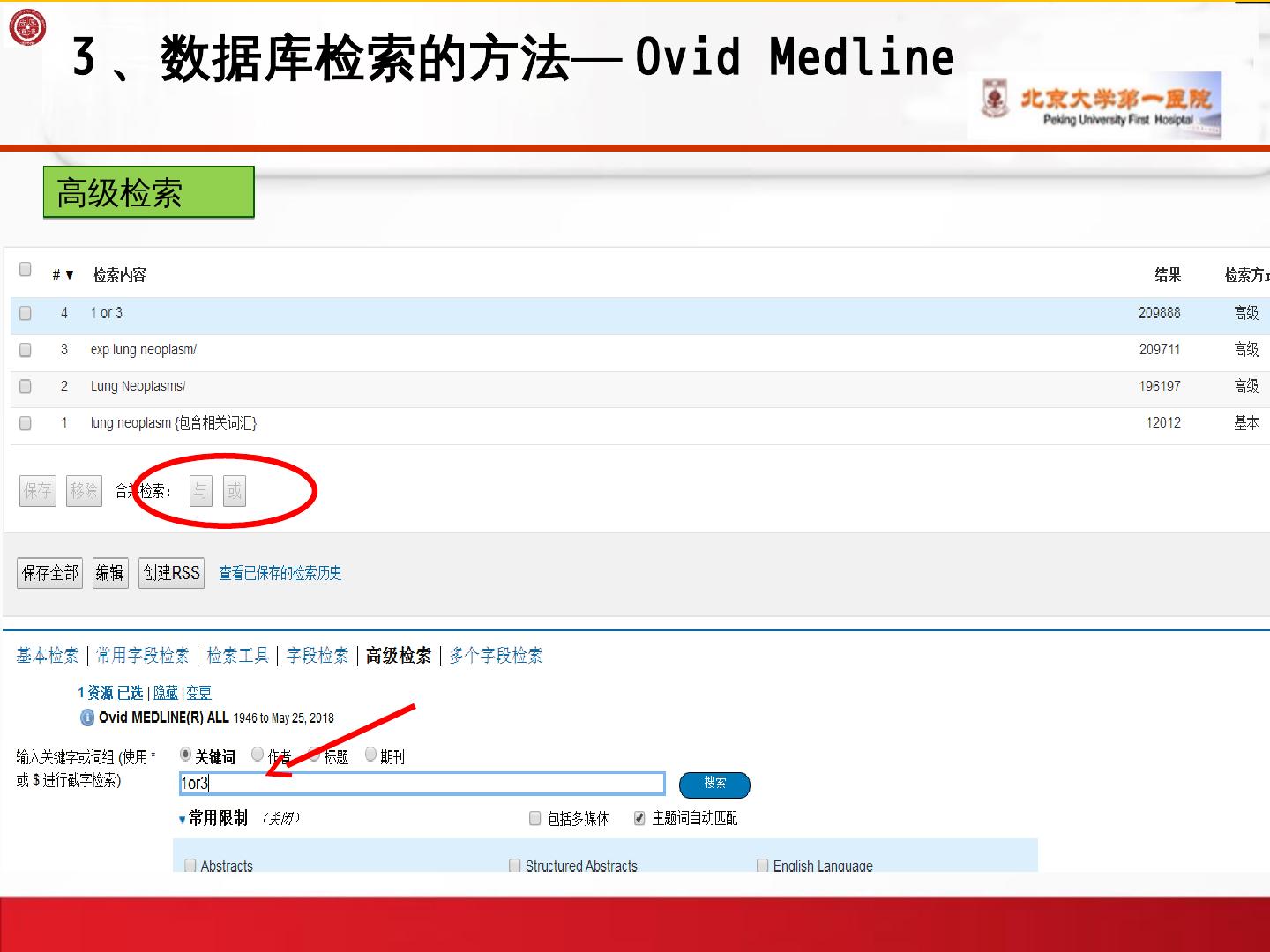This screenshot has height=952, width=1270.
Task: Check the box for search row 1
Action: pos(26,423)
